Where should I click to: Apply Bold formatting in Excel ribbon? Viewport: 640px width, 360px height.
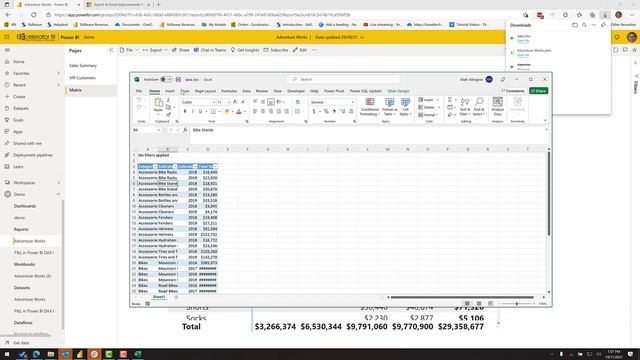(185, 111)
